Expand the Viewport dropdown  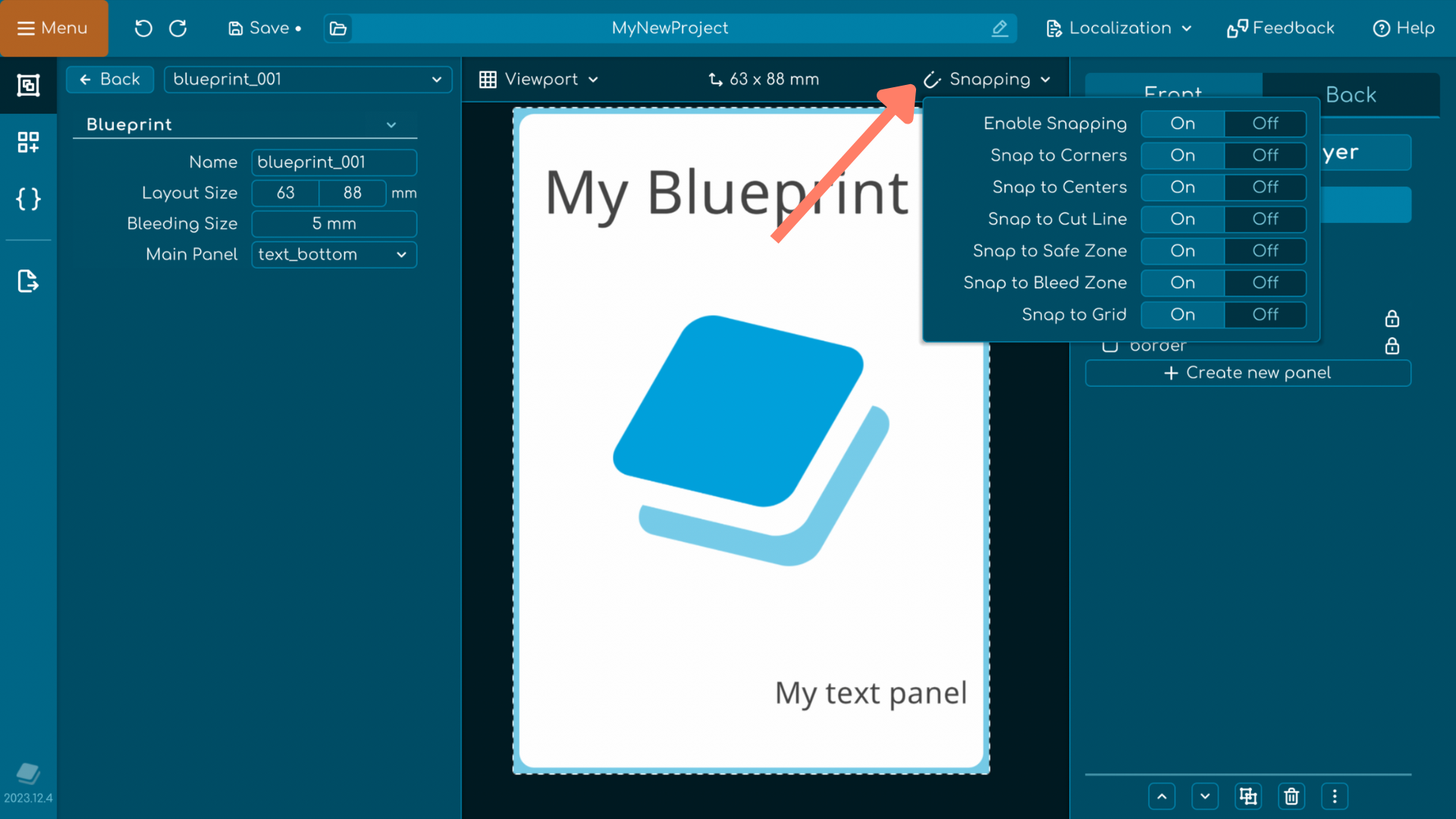pyautogui.click(x=538, y=79)
